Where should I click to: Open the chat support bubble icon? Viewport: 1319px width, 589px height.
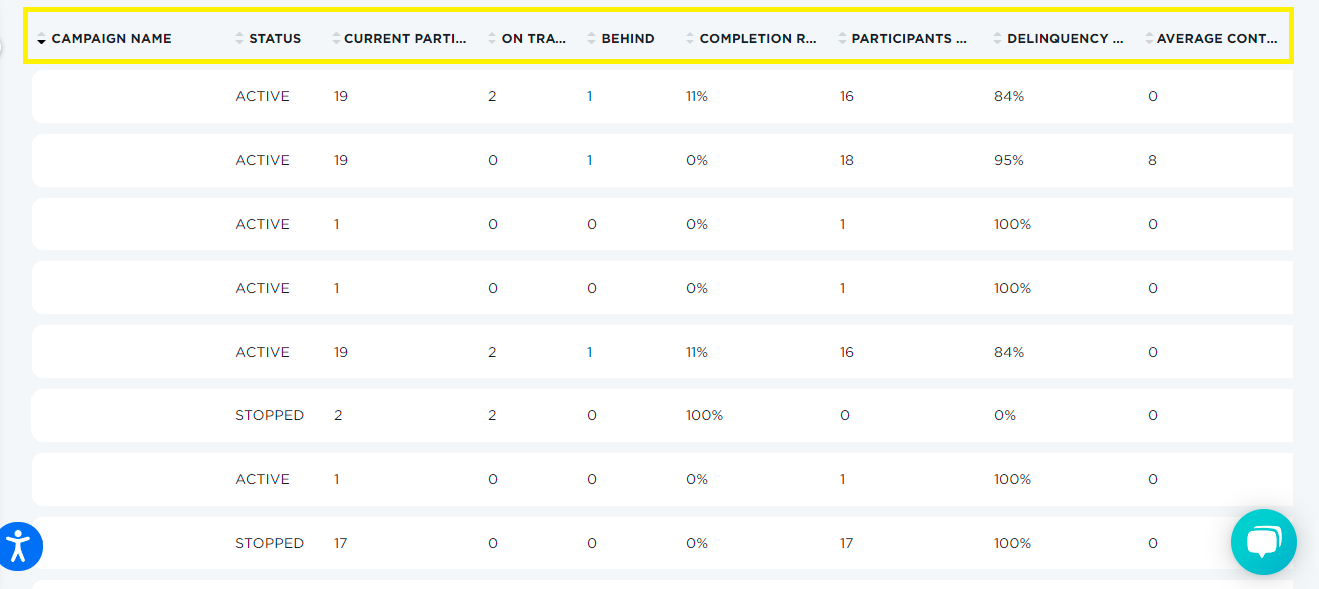click(1263, 542)
